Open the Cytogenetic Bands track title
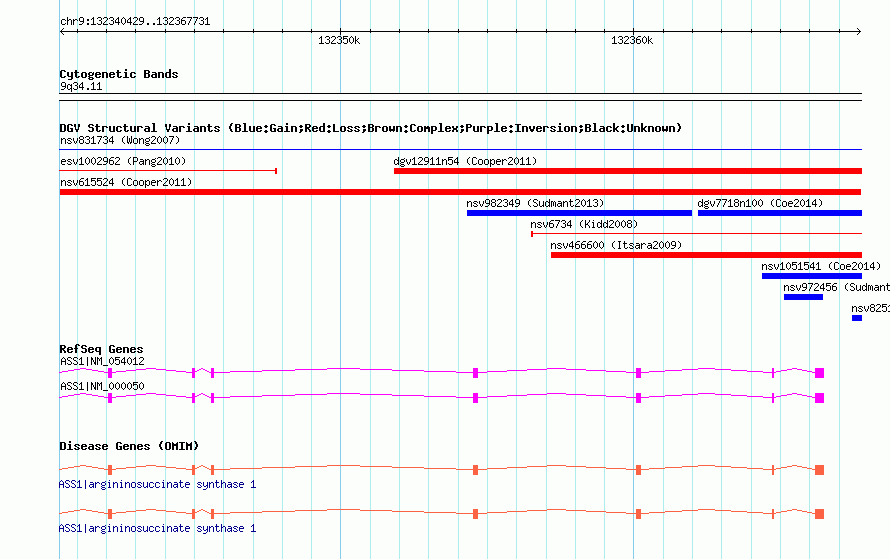The height and width of the screenshot is (559, 890). coord(119,74)
